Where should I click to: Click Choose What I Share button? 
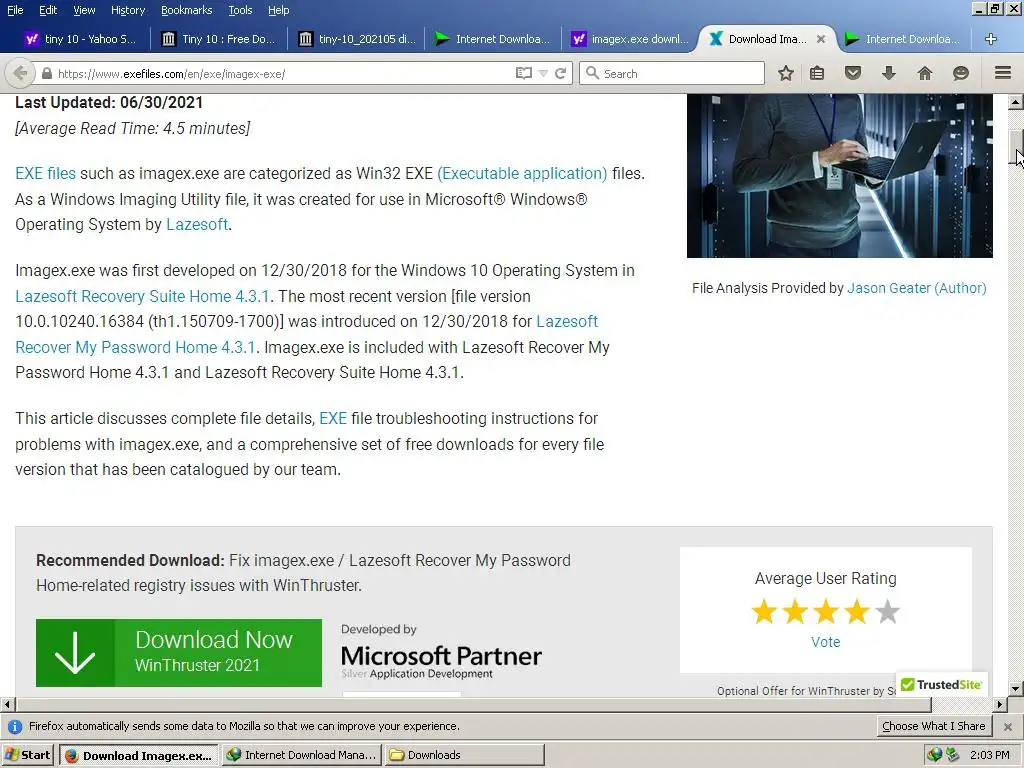933,726
